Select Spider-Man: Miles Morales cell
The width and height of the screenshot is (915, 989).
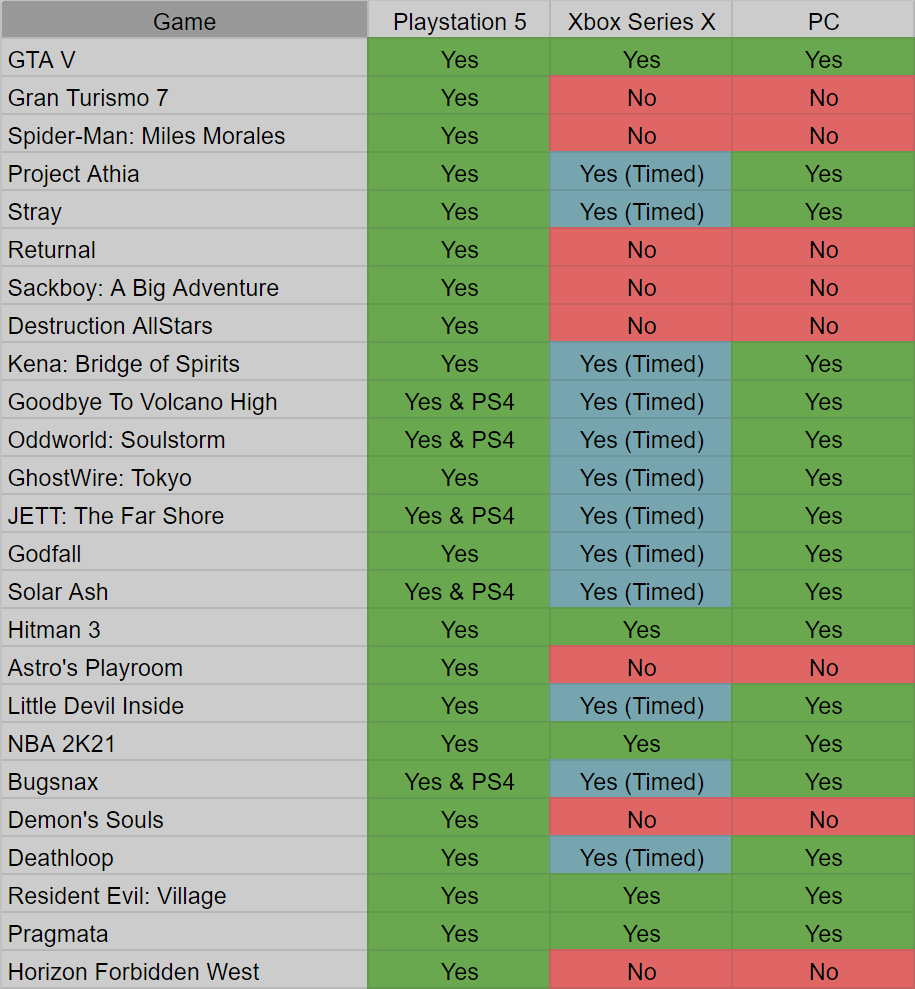click(184, 136)
